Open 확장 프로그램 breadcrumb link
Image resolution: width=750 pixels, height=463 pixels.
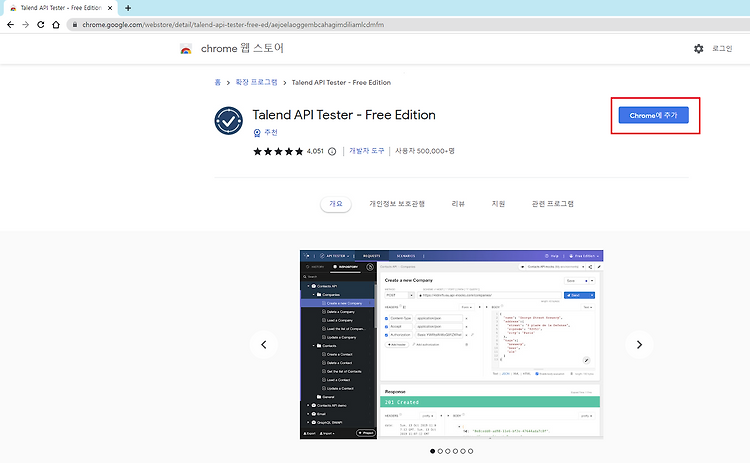click(x=256, y=83)
